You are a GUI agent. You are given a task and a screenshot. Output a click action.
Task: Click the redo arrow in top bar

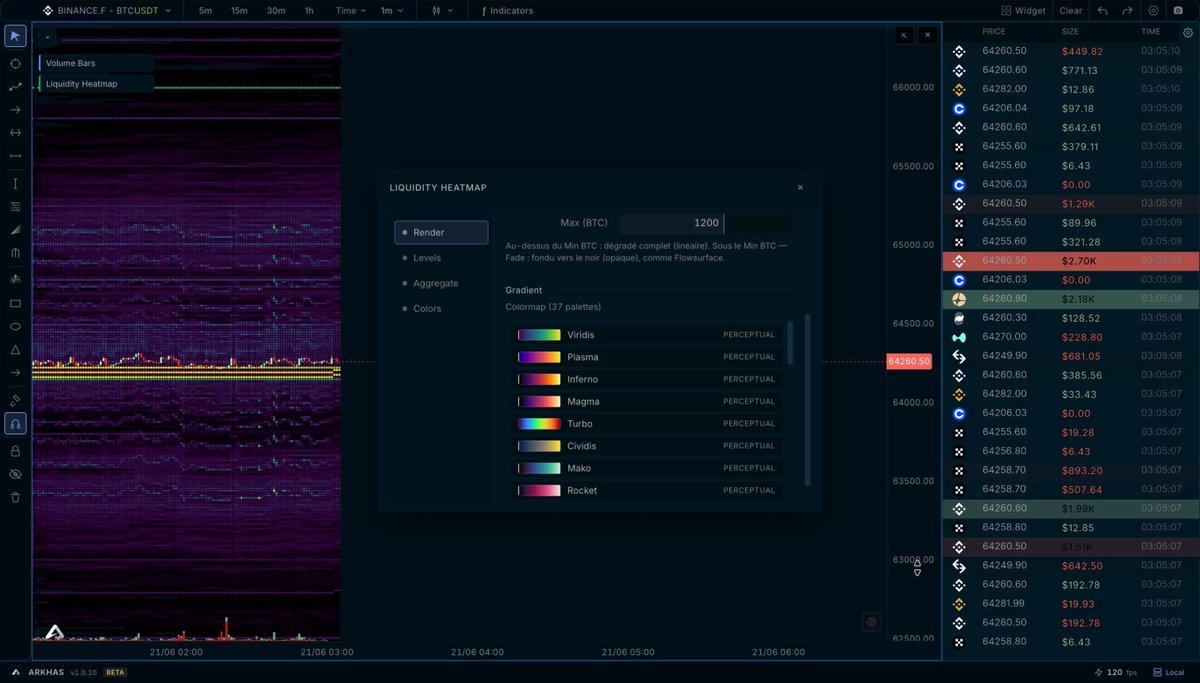tap(1127, 10)
